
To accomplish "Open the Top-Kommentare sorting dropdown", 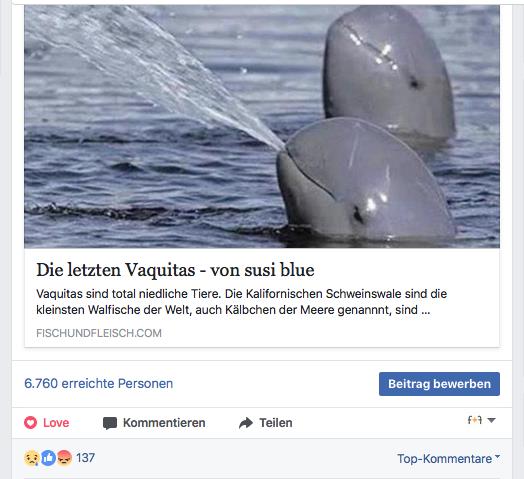I will pos(448,459).
